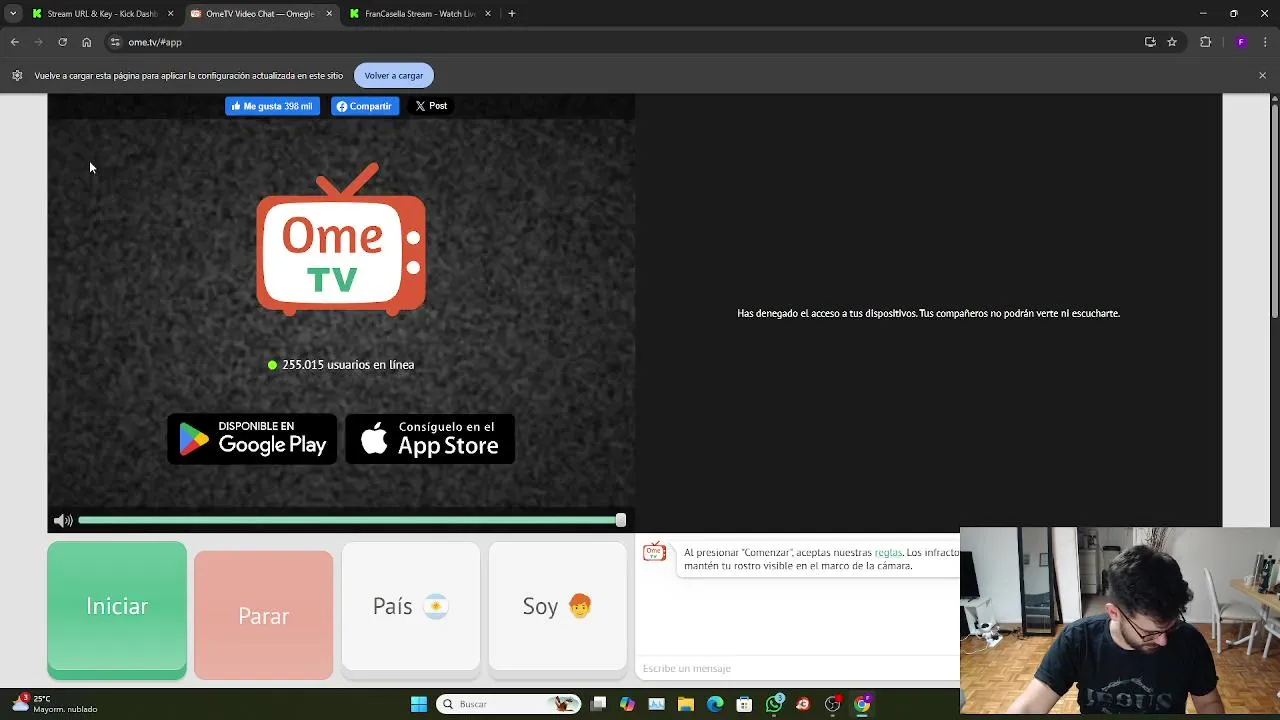Click the ome.tv address bar URL

(155, 42)
